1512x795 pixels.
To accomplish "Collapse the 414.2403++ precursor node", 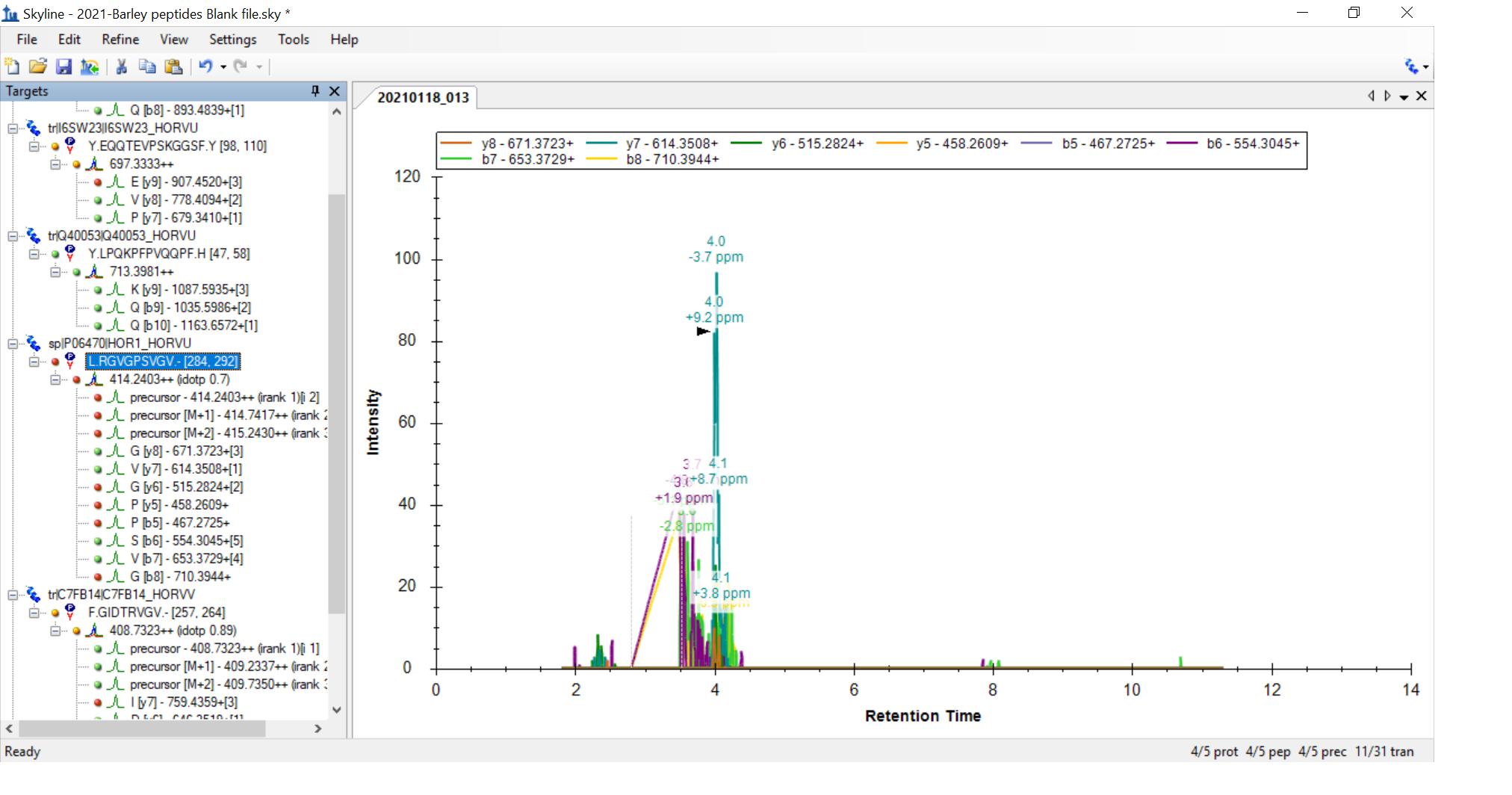I will tap(55, 379).
